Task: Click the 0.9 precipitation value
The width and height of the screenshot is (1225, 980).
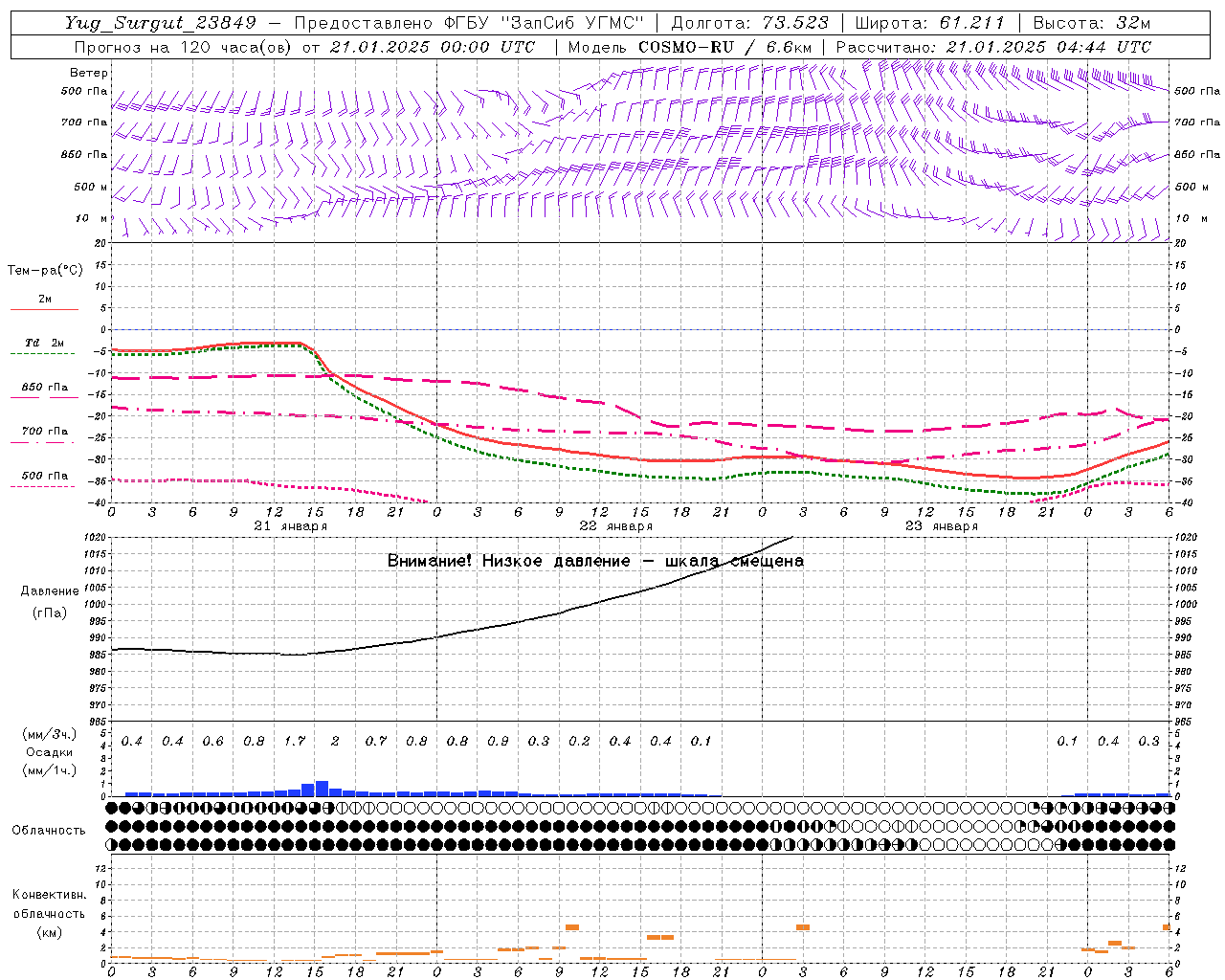Action: pyautogui.click(x=498, y=741)
